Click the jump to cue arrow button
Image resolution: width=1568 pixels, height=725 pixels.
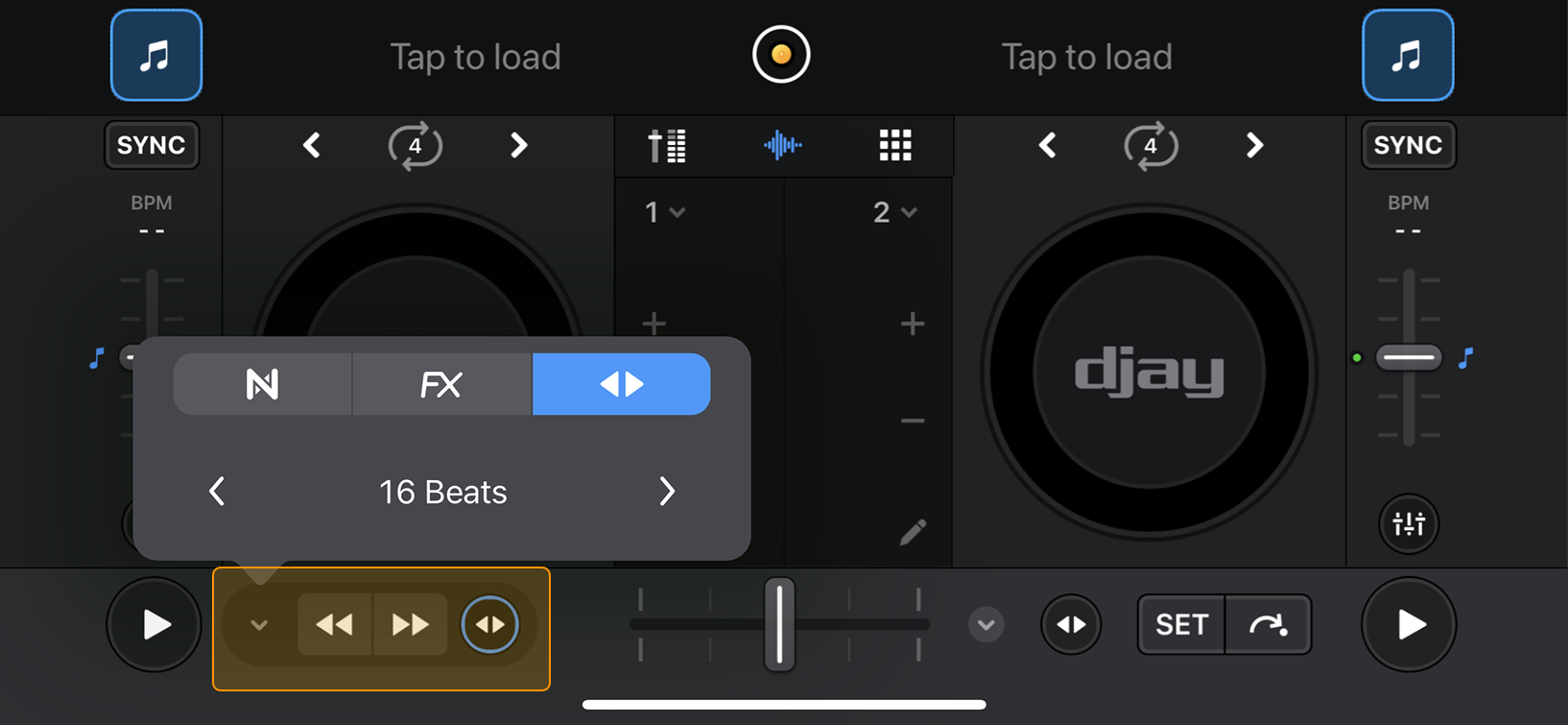click(1268, 625)
